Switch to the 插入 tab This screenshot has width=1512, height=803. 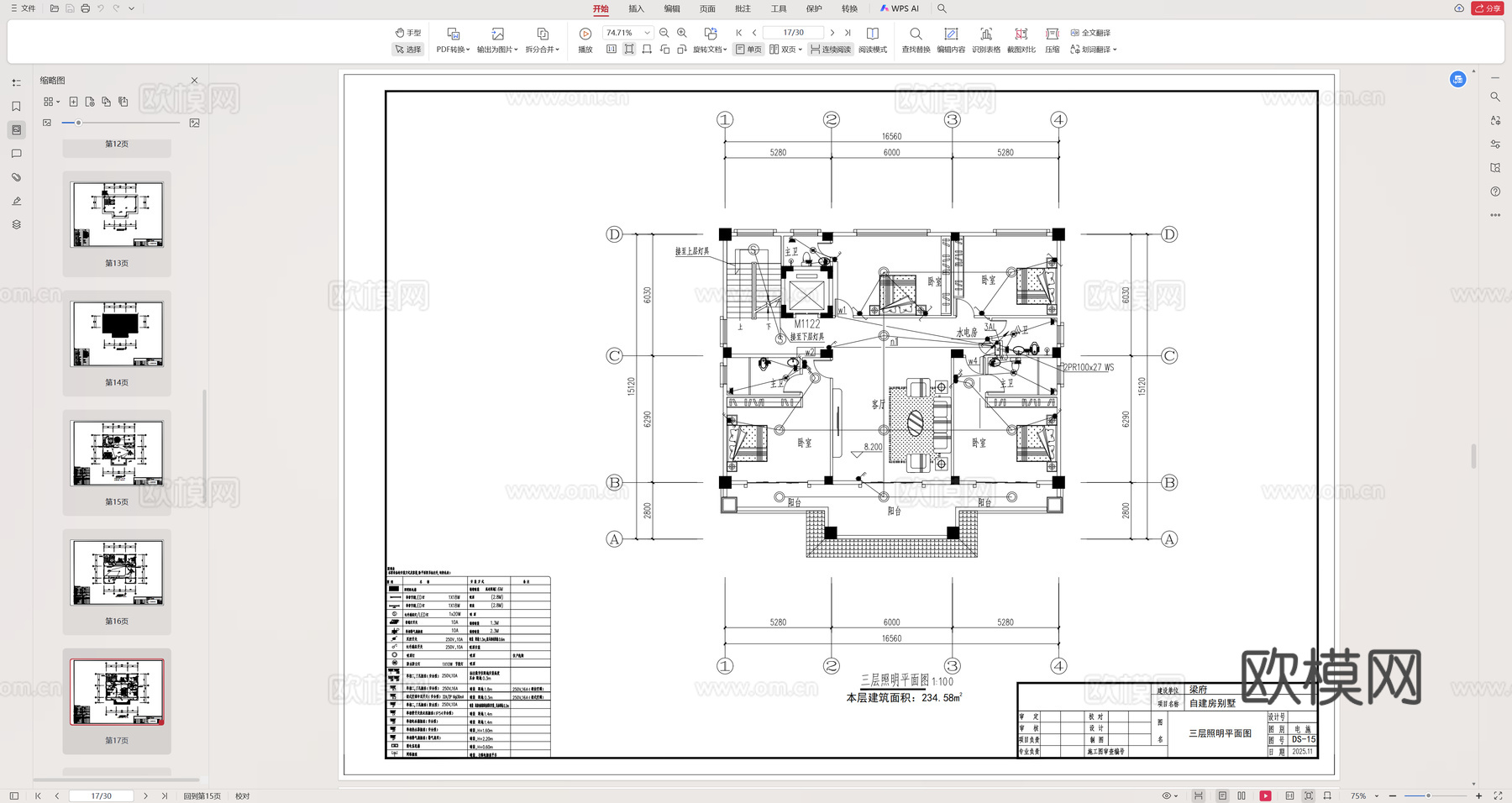tap(636, 8)
